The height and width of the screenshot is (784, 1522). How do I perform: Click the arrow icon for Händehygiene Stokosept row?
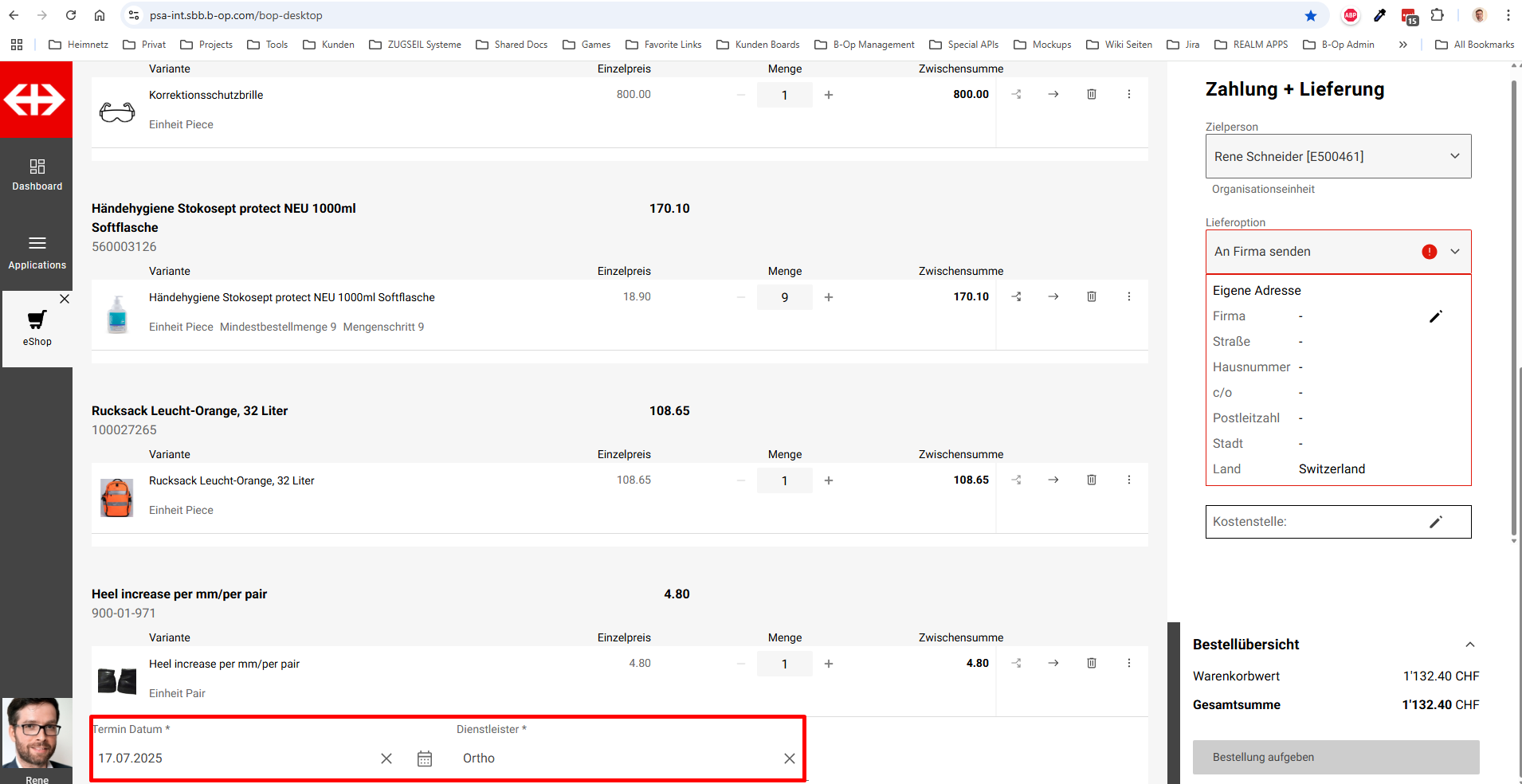tap(1053, 296)
